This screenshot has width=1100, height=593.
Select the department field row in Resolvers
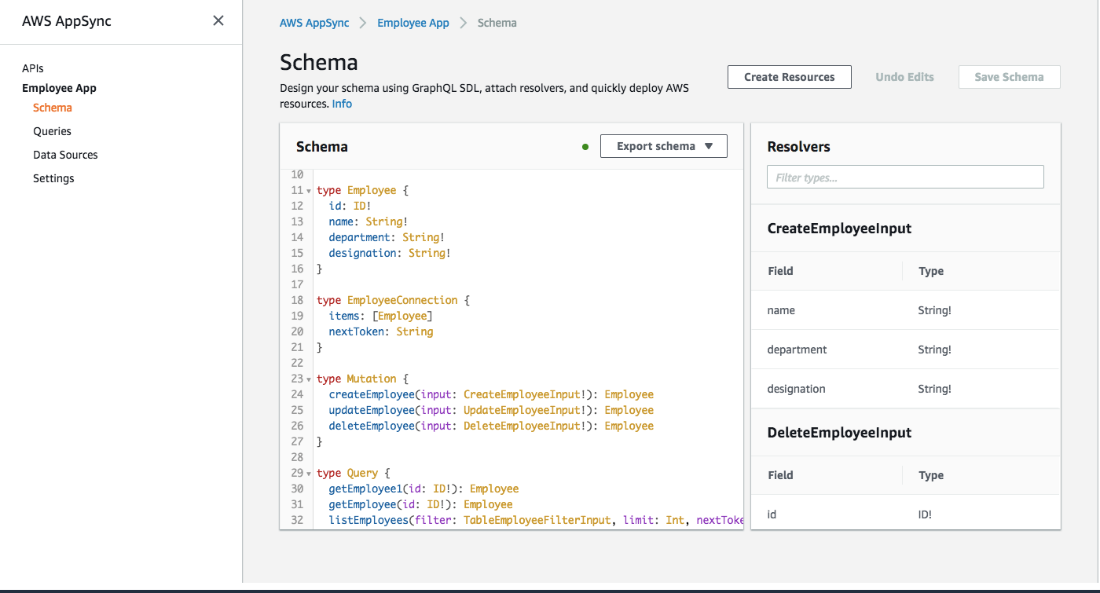[x=905, y=349]
